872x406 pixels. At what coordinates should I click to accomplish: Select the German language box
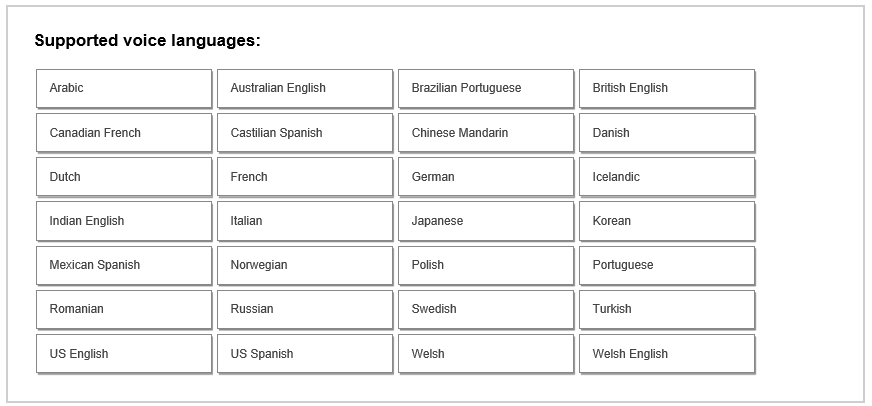click(x=486, y=177)
